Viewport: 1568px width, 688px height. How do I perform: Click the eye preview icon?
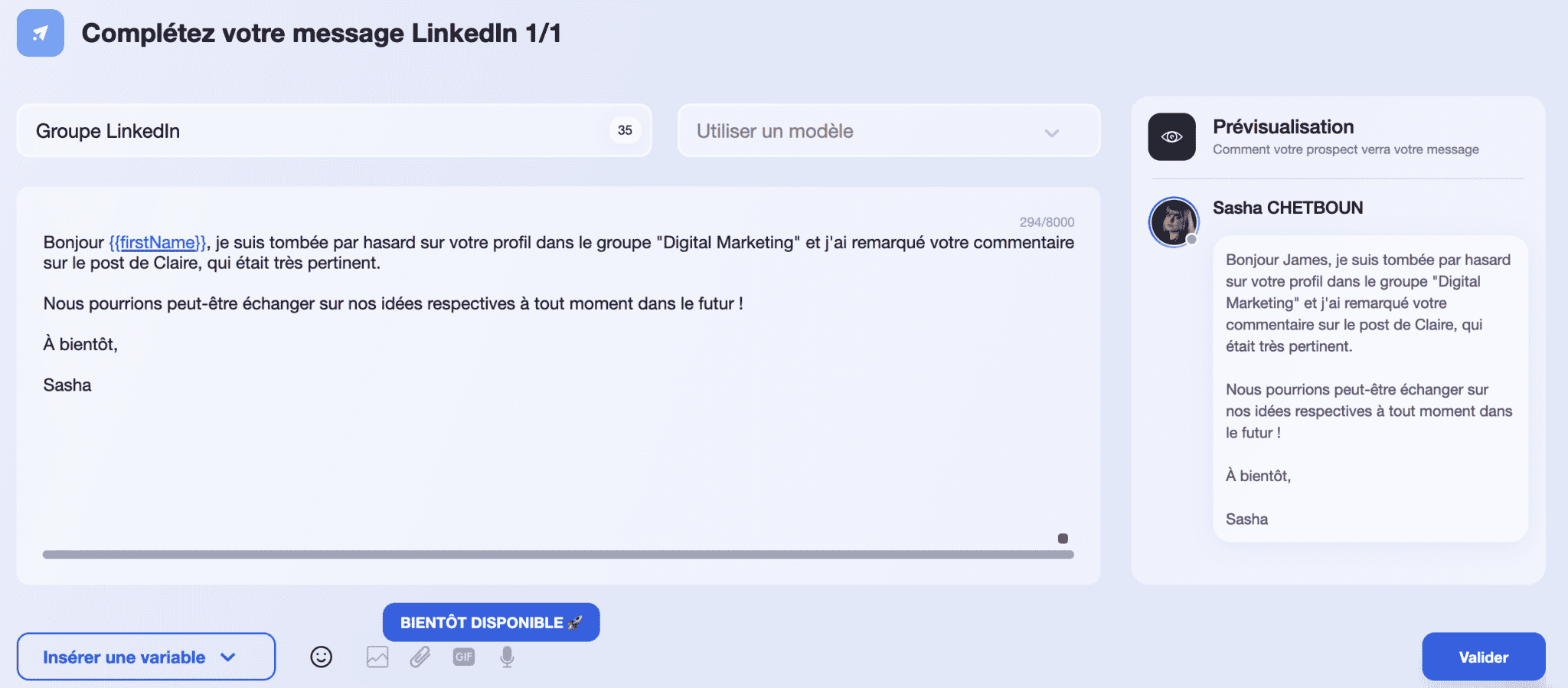(1171, 136)
